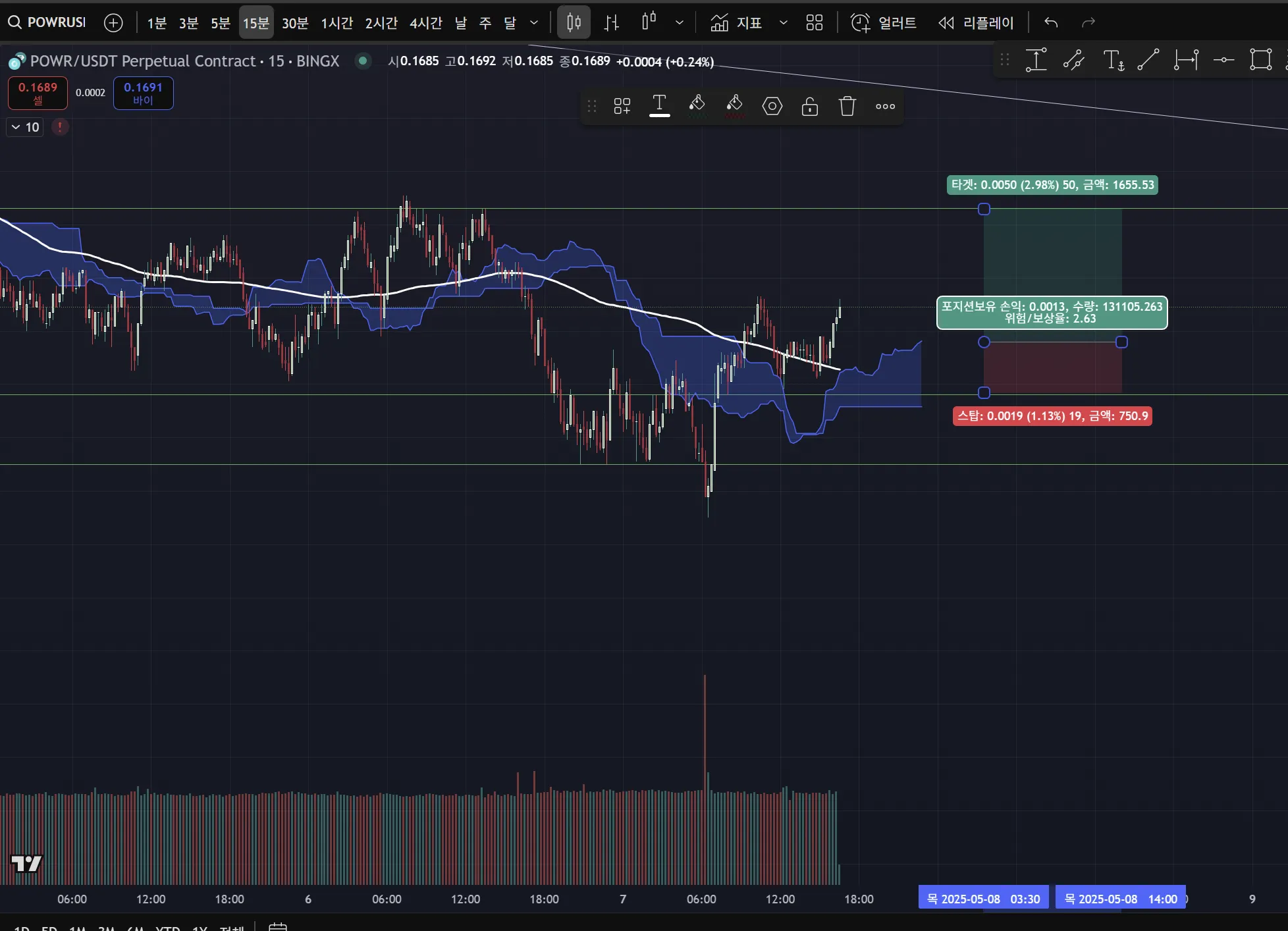Click the 0.1691 바이 buy button

point(143,93)
